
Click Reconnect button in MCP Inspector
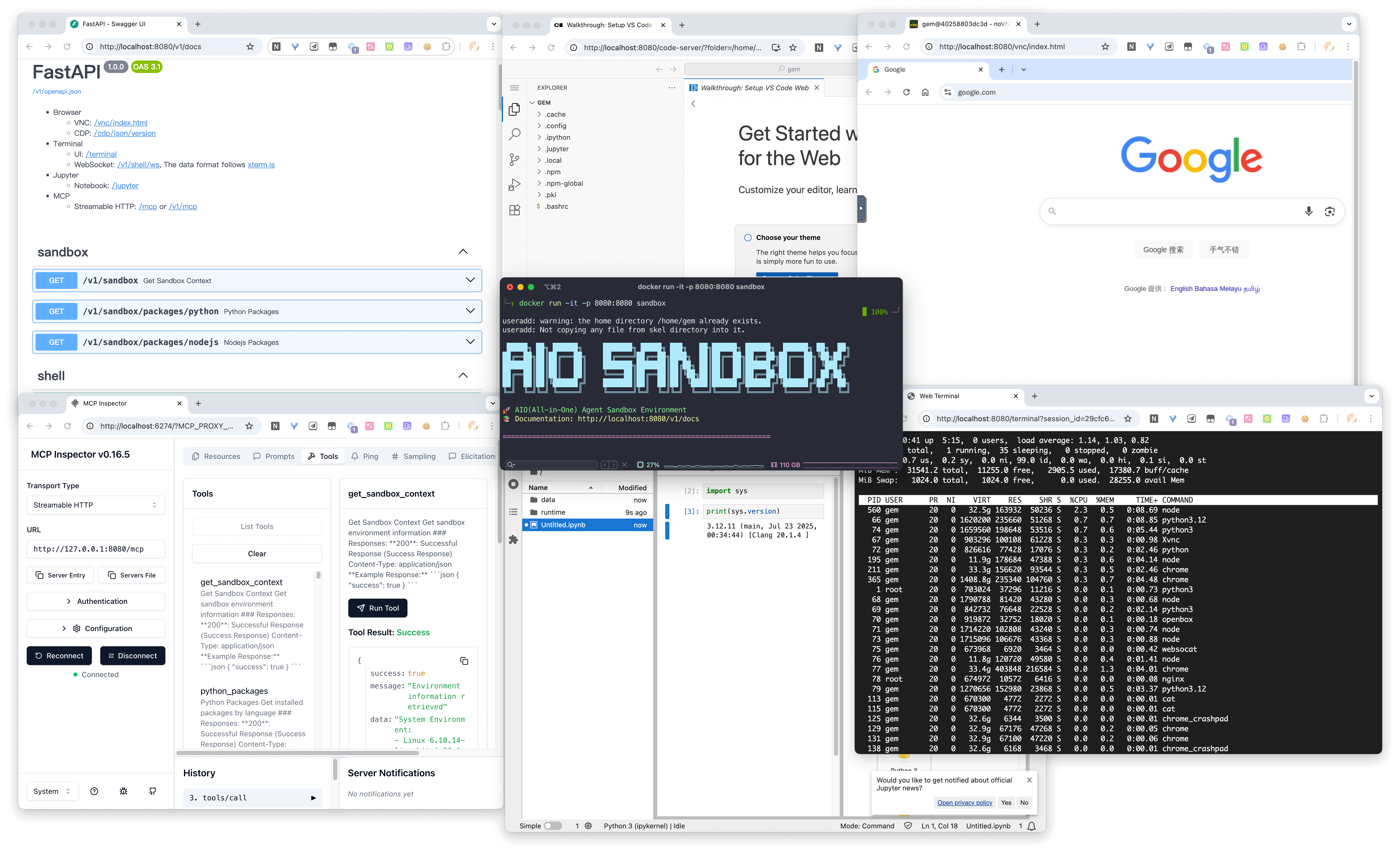59,656
